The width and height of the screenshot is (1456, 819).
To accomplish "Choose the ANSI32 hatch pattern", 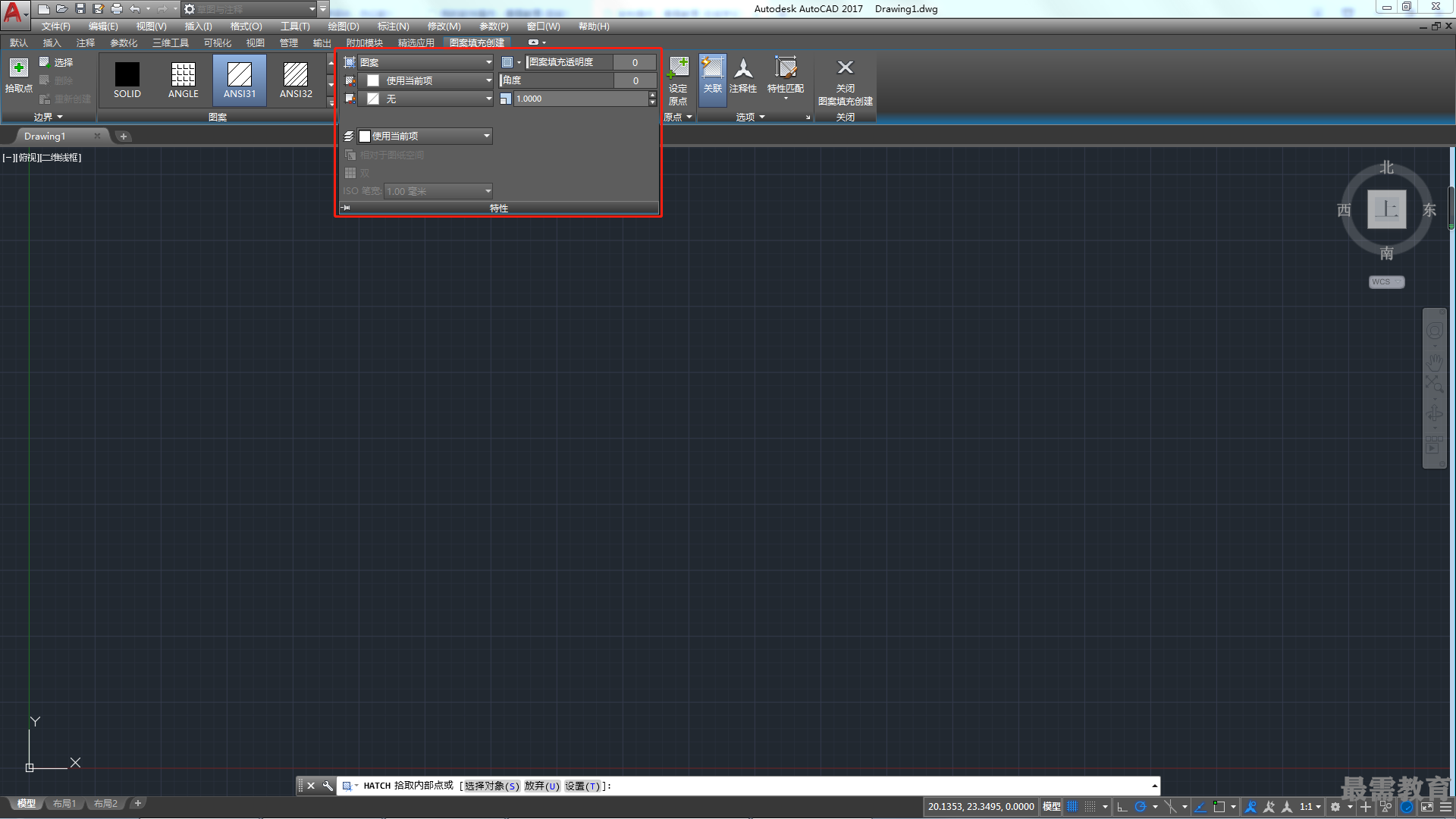I will (296, 80).
